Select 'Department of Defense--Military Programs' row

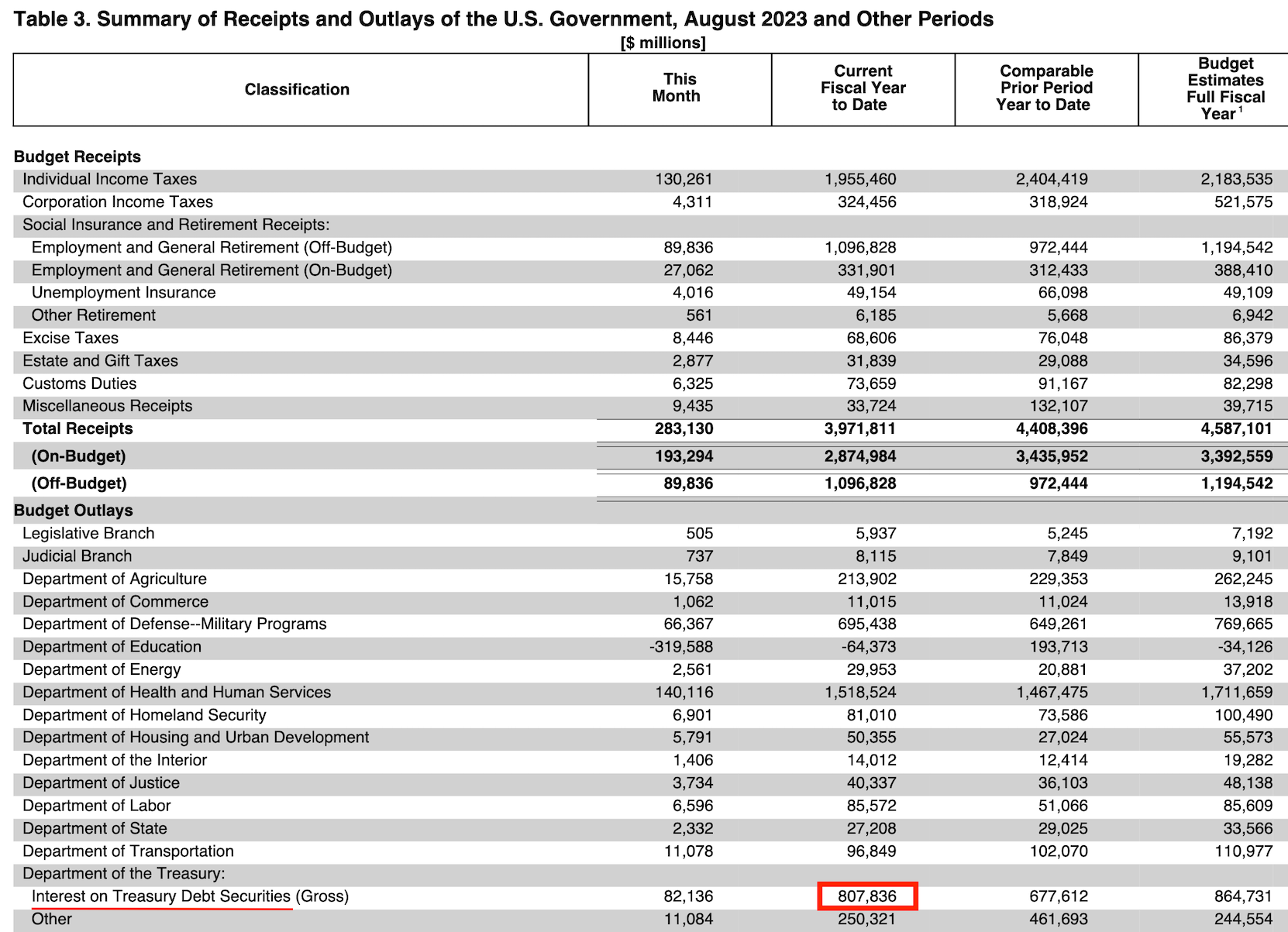pos(174,624)
